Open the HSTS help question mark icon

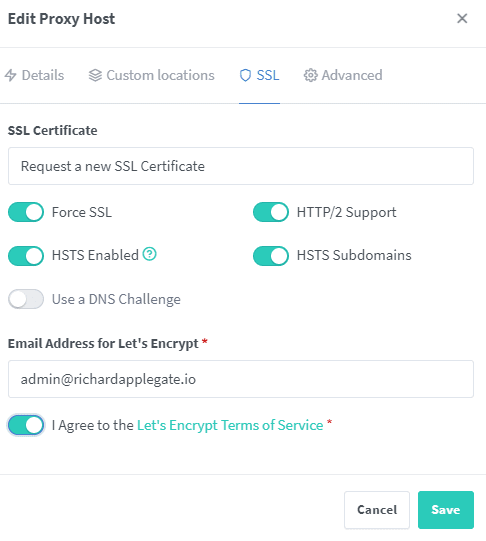150,254
